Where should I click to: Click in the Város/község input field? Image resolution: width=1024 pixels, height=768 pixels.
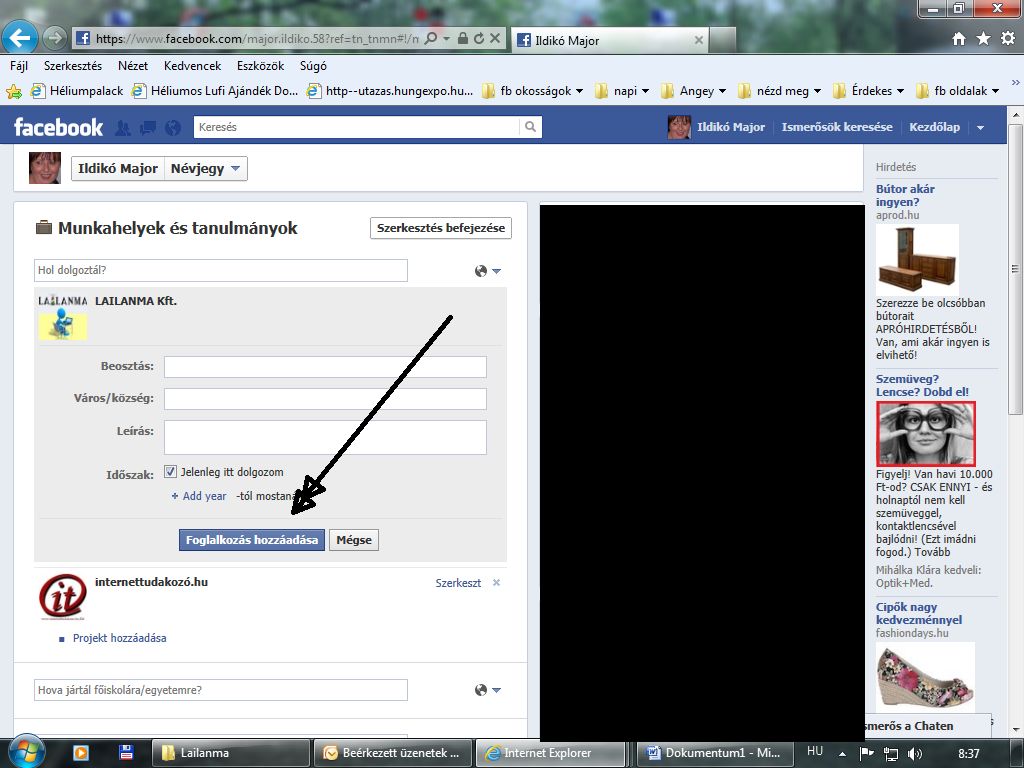(x=325, y=398)
